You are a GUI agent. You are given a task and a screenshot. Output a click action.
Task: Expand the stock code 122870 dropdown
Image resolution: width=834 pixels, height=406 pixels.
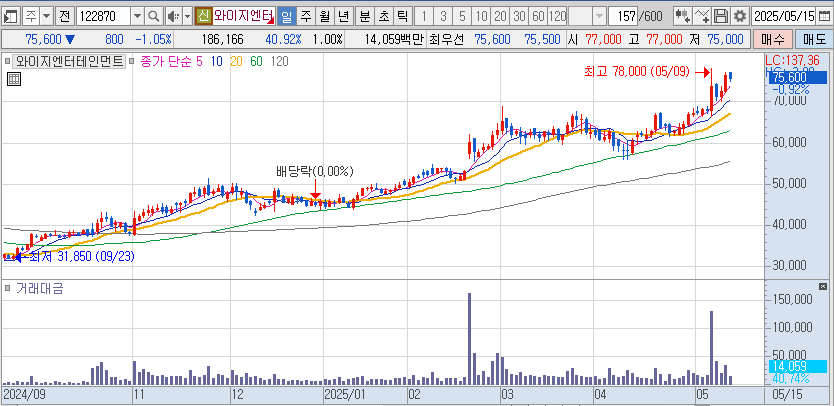tap(137, 17)
